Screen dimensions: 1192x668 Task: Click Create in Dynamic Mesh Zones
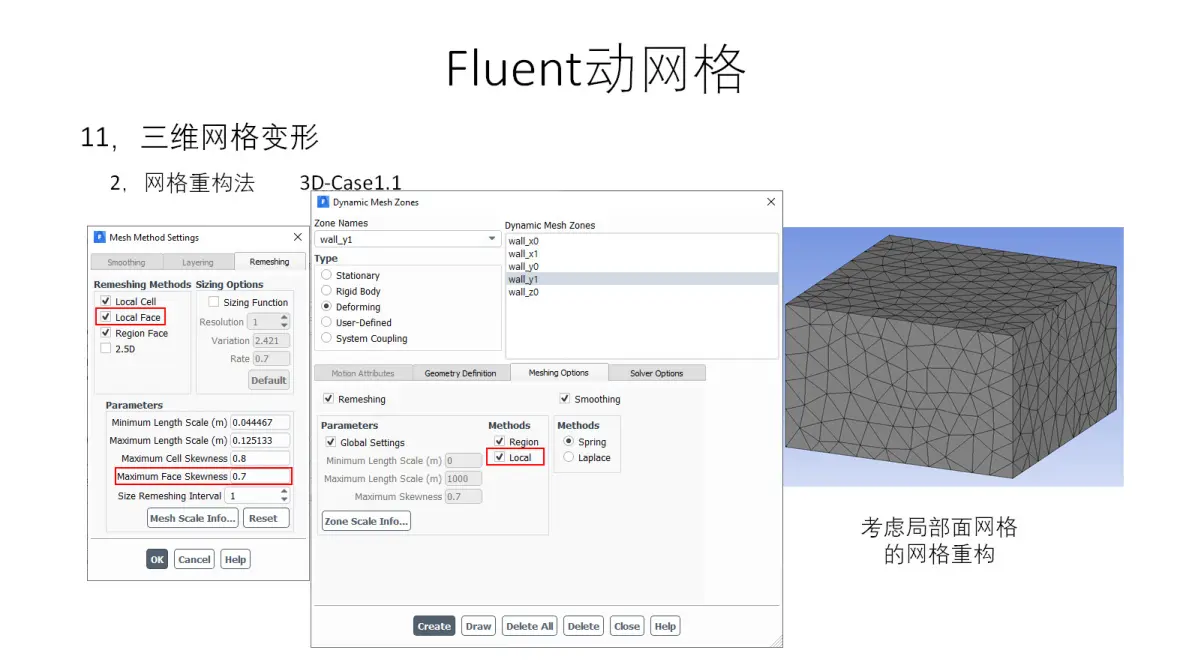[x=434, y=626]
